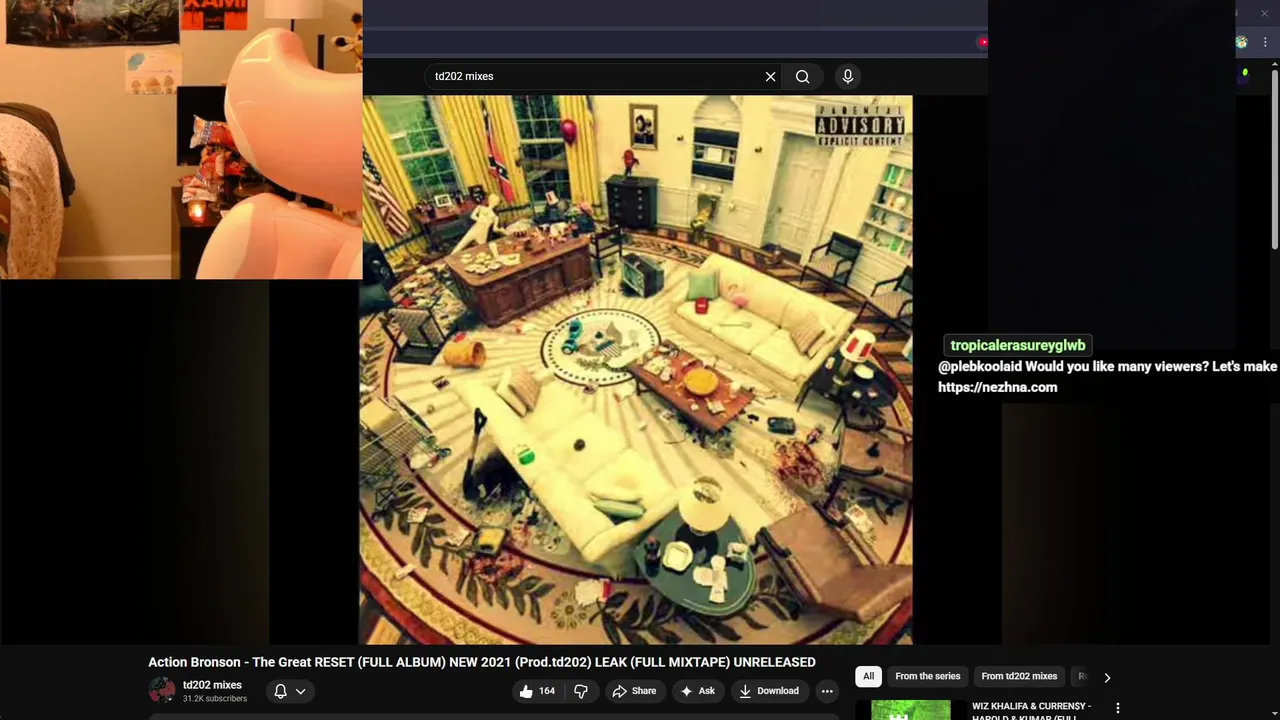Open the three-dot more actions menu
The height and width of the screenshot is (720, 1280).
(x=827, y=691)
